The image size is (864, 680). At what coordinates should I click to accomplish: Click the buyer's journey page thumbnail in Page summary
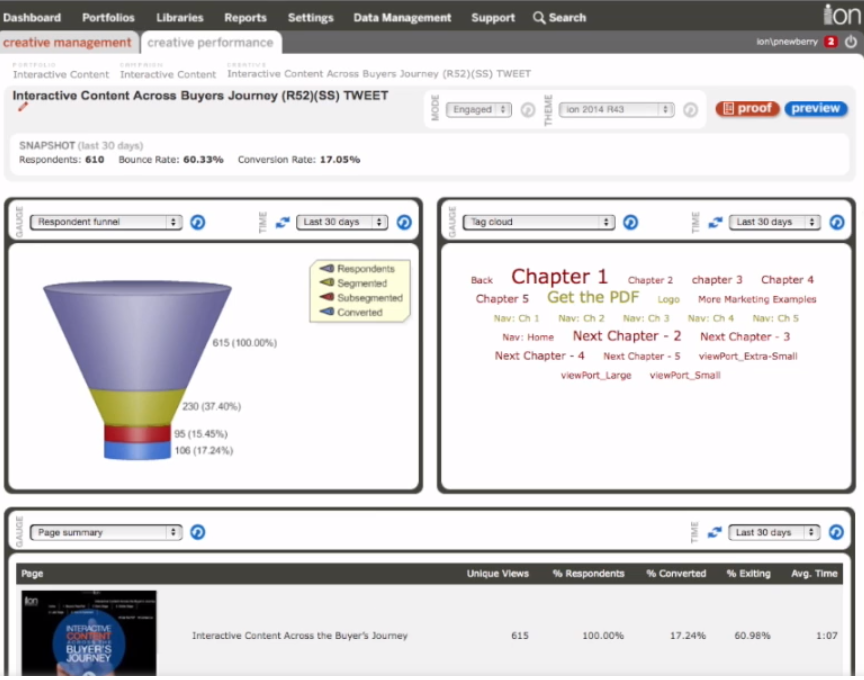pos(88,633)
